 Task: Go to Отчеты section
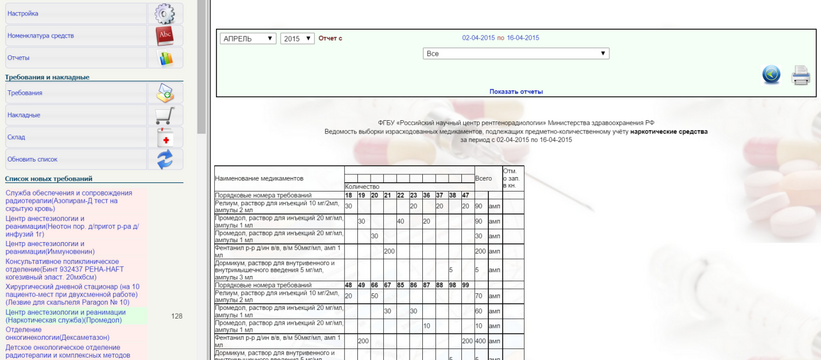76,58
